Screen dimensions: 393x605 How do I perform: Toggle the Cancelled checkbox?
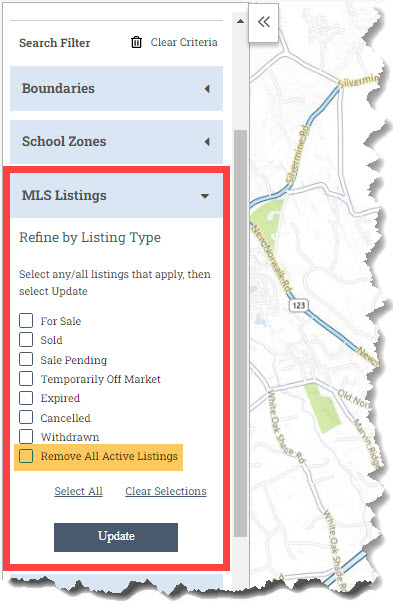[26, 417]
